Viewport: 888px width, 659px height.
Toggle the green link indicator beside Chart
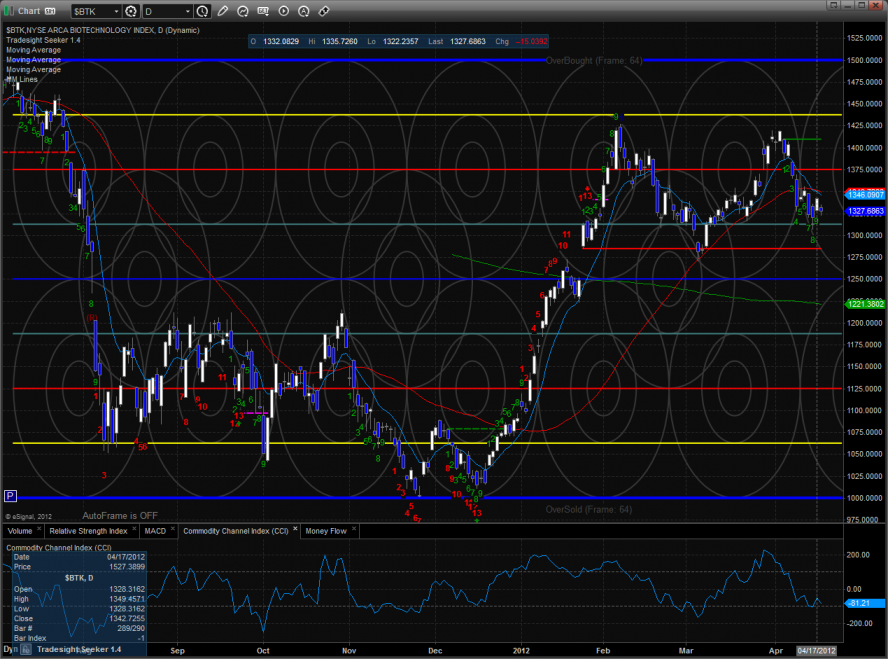pyautogui.click(x=9, y=11)
